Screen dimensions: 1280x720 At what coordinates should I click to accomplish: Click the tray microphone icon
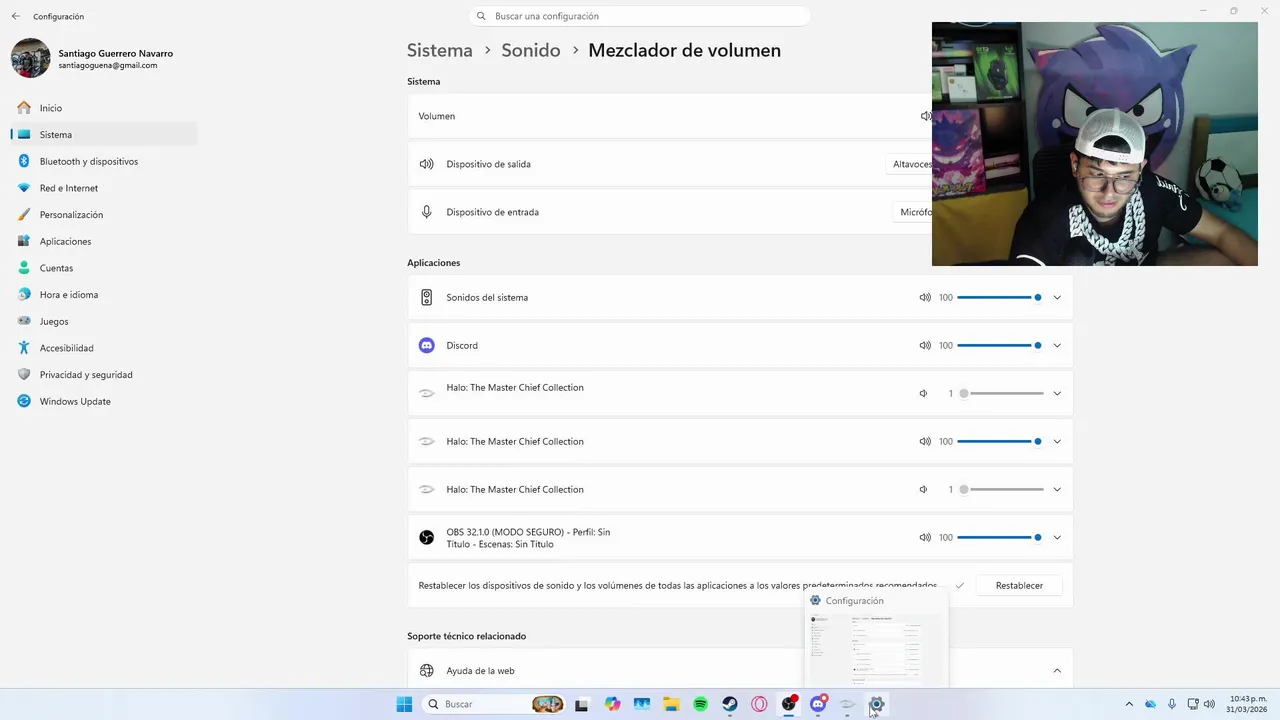pyautogui.click(x=1172, y=704)
